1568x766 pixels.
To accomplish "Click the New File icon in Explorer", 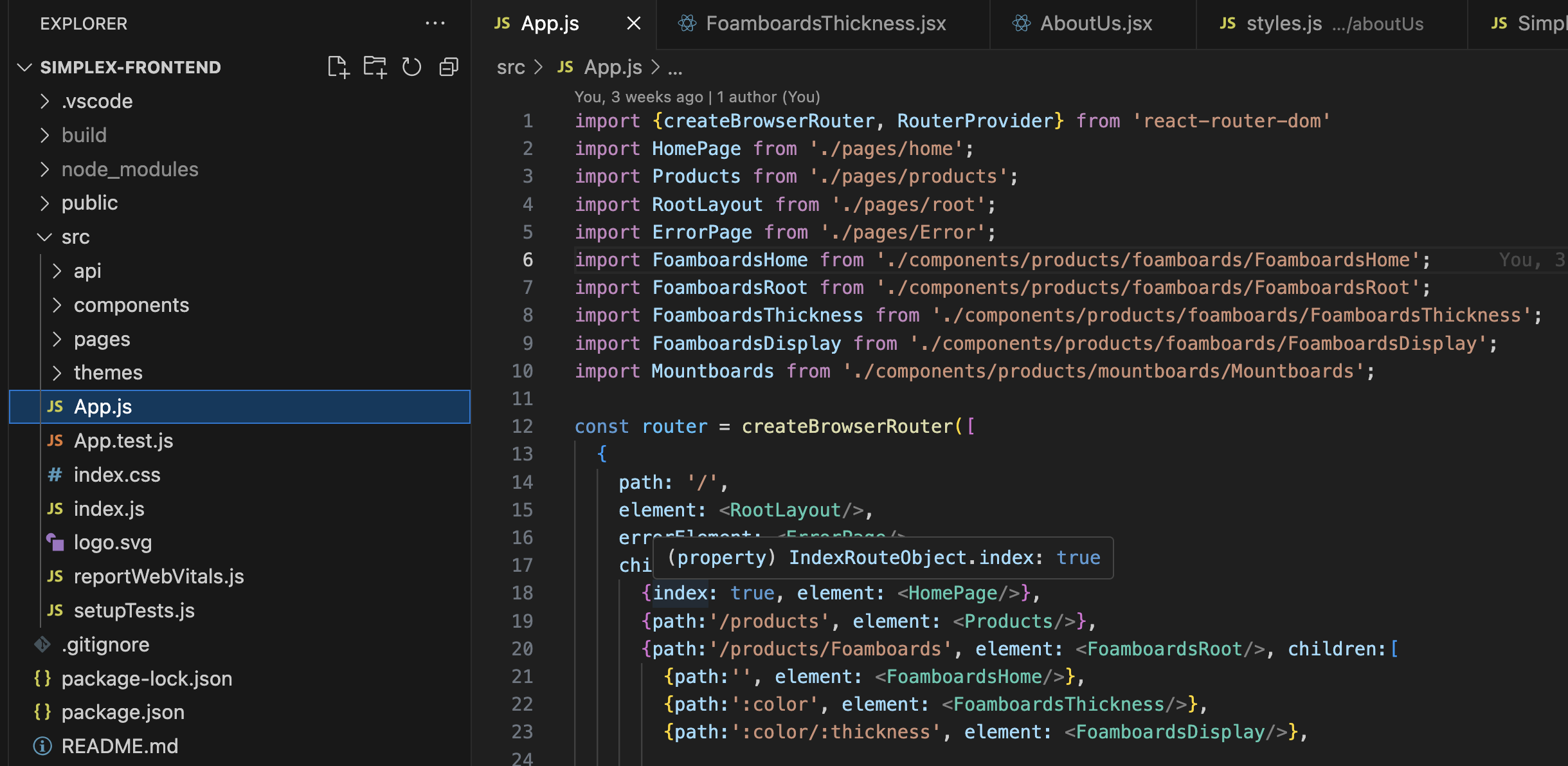I will [338, 67].
